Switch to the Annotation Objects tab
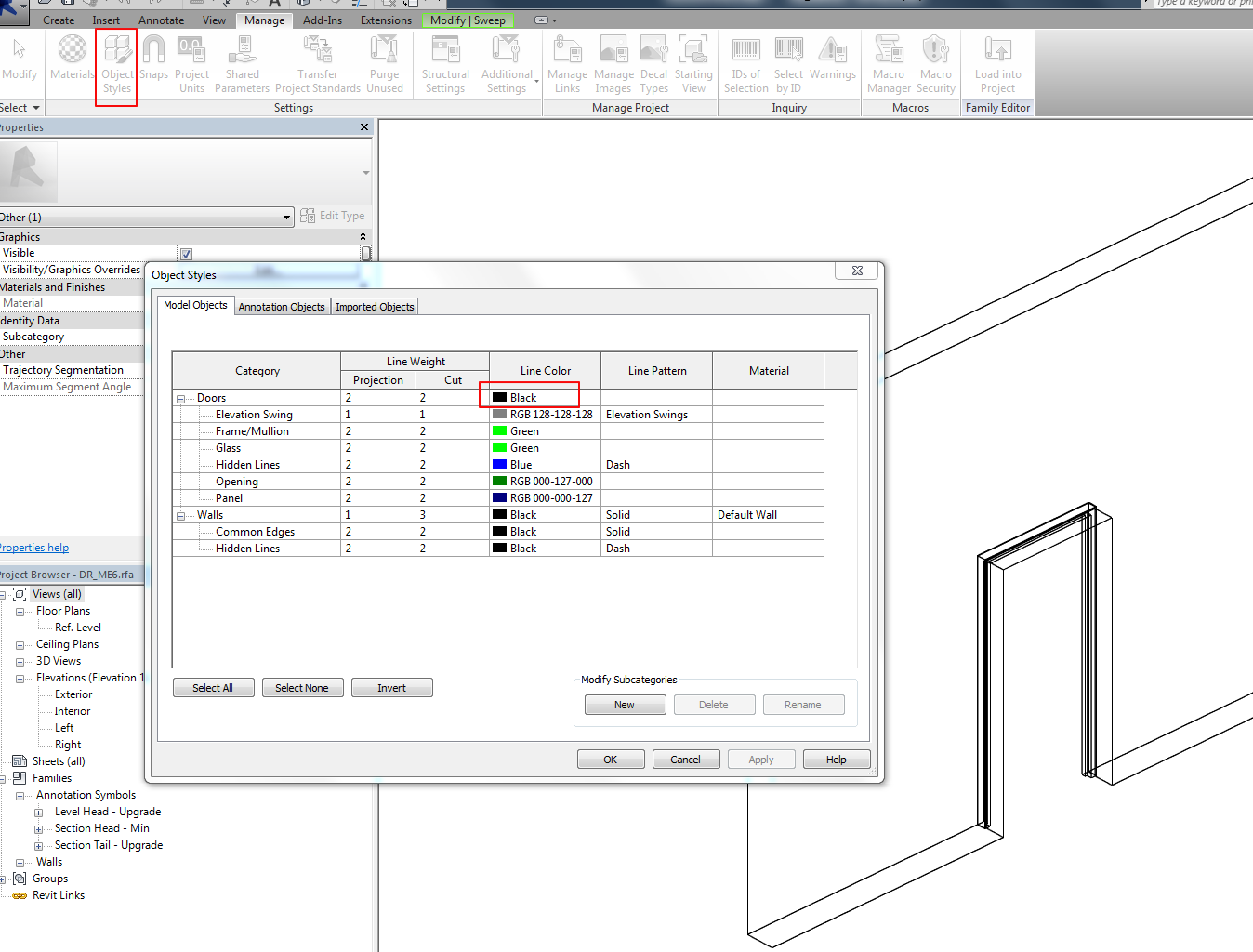 click(282, 307)
